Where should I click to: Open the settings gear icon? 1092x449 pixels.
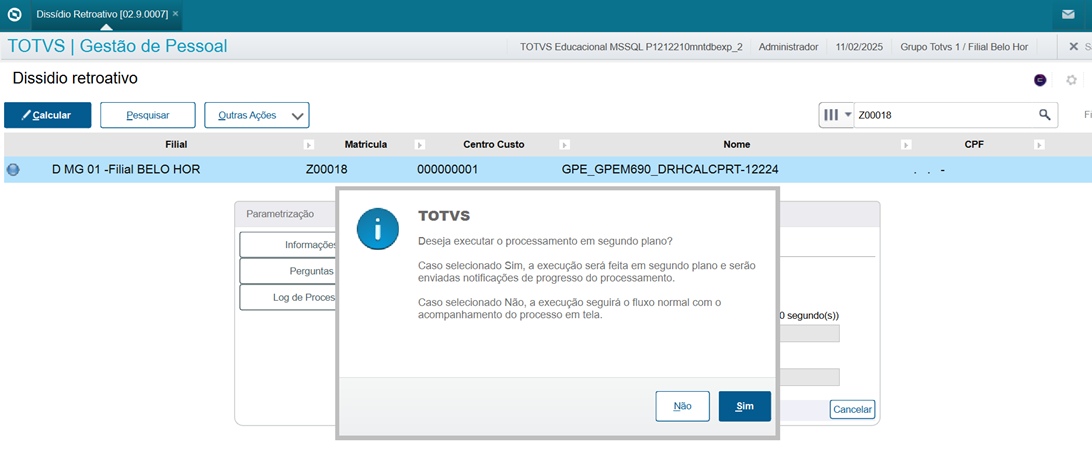pyautogui.click(x=1072, y=80)
